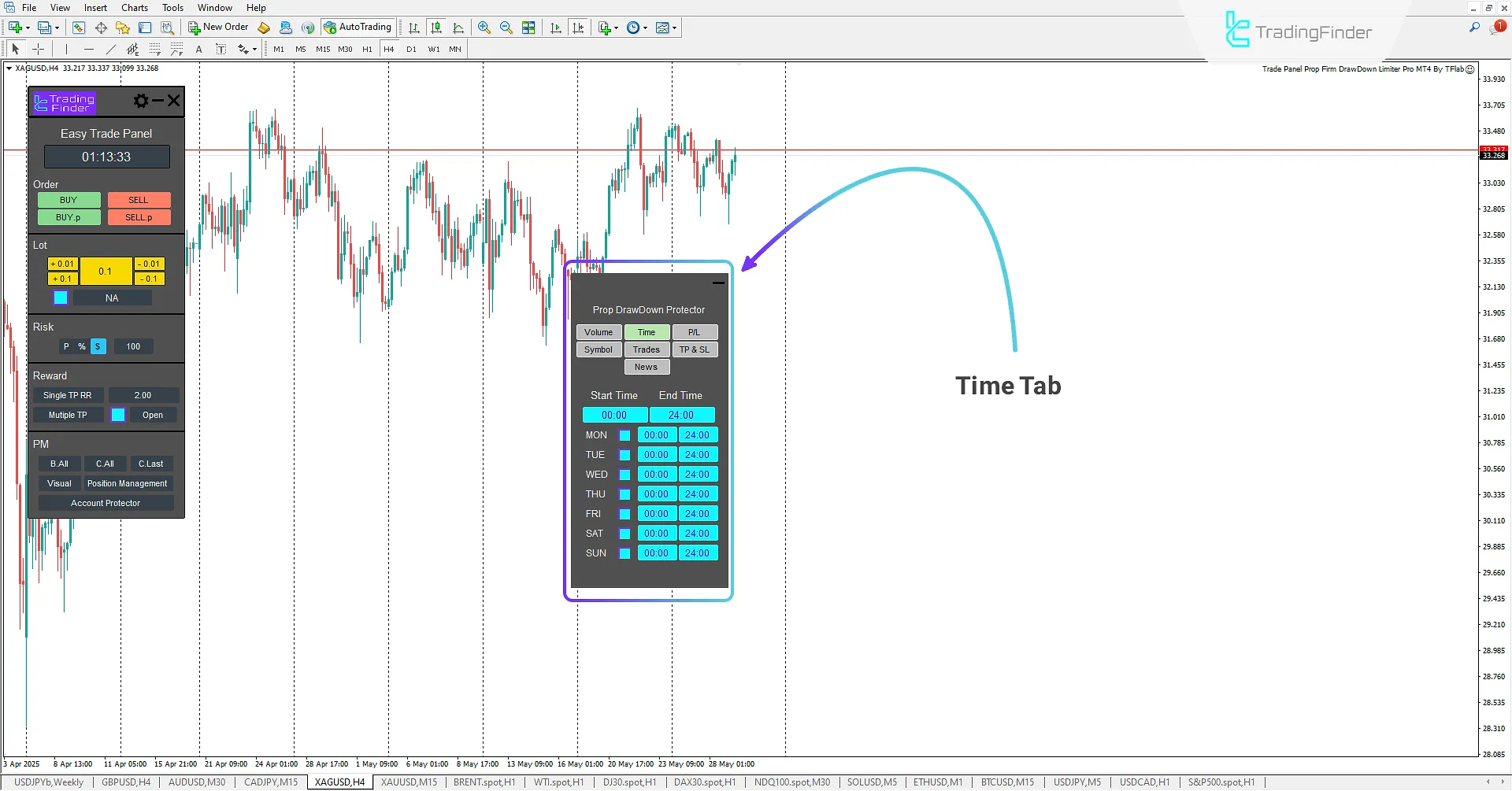
Task: Open the Charts menu
Action: pos(134,7)
